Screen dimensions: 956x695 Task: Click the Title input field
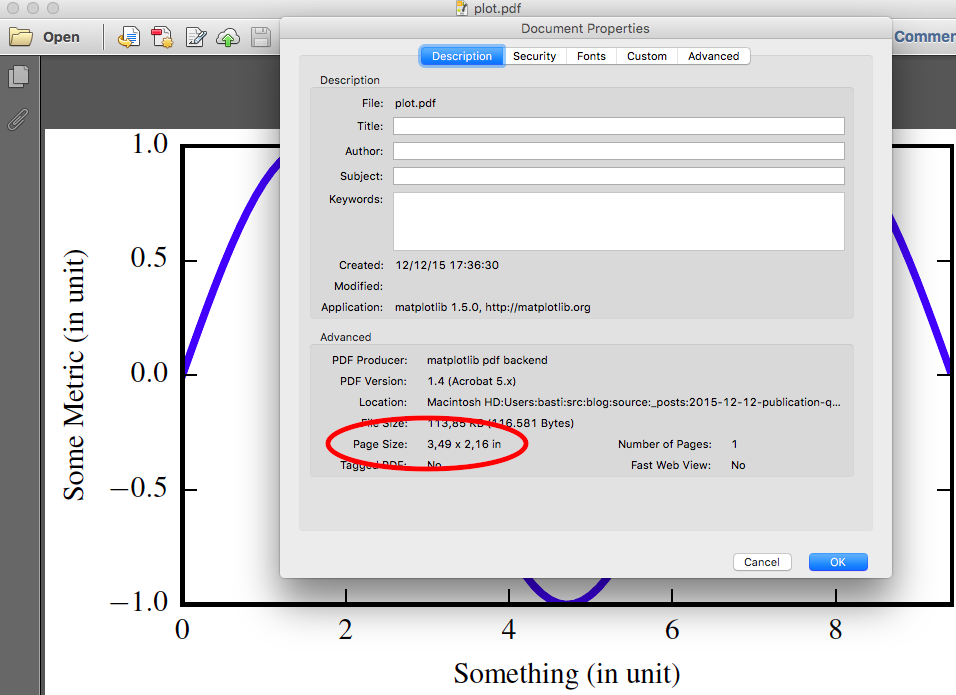(618, 126)
